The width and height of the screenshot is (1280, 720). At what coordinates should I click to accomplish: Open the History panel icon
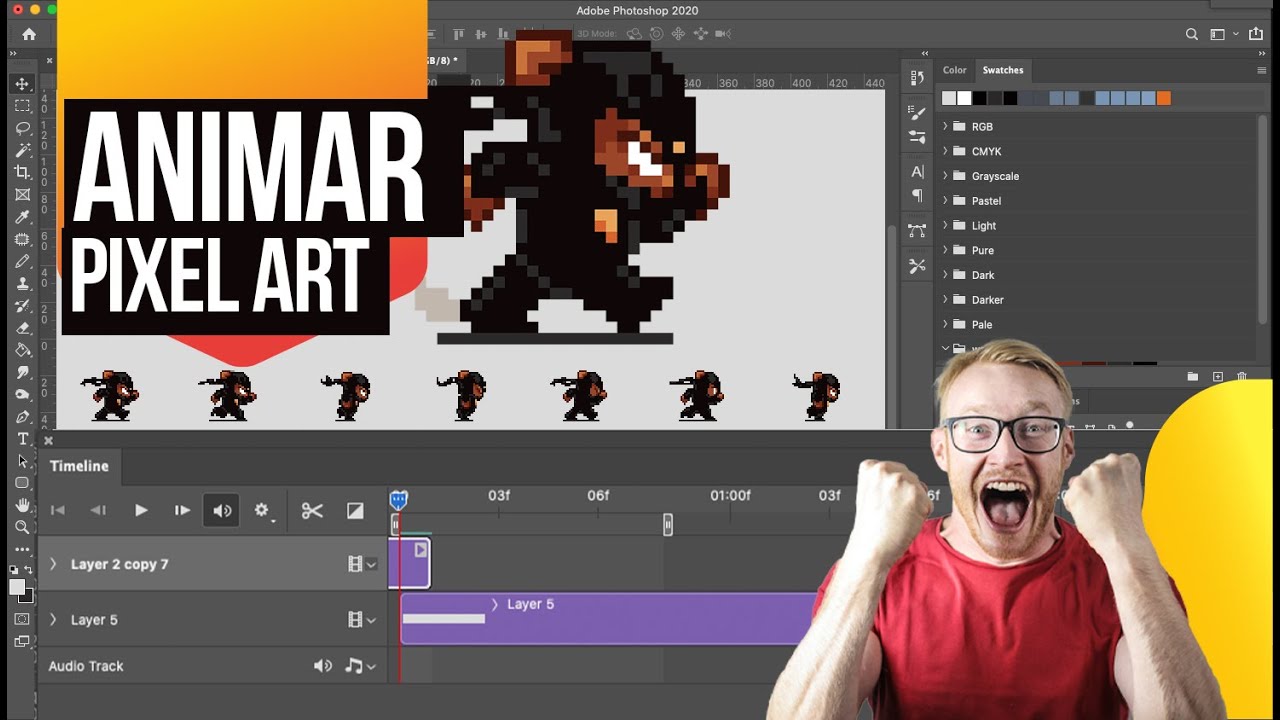pos(917,78)
